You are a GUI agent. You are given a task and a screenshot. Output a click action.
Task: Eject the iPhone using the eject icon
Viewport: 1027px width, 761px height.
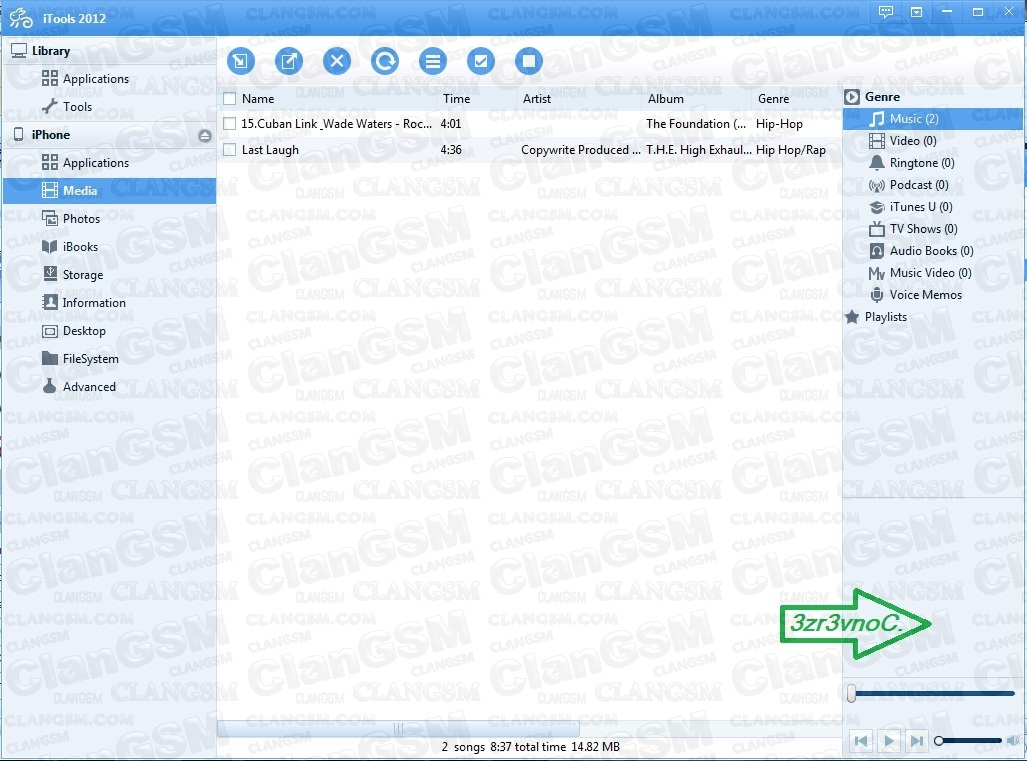click(x=205, y=136)
